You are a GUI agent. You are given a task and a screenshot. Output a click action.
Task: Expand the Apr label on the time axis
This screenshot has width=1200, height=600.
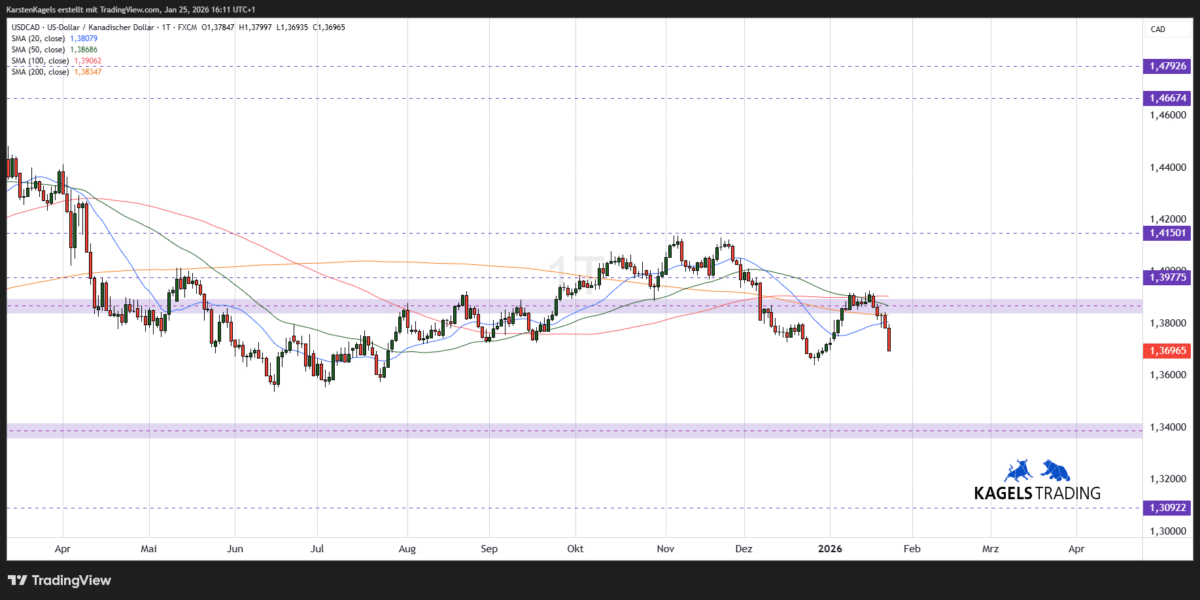click(x=63, y=548)
